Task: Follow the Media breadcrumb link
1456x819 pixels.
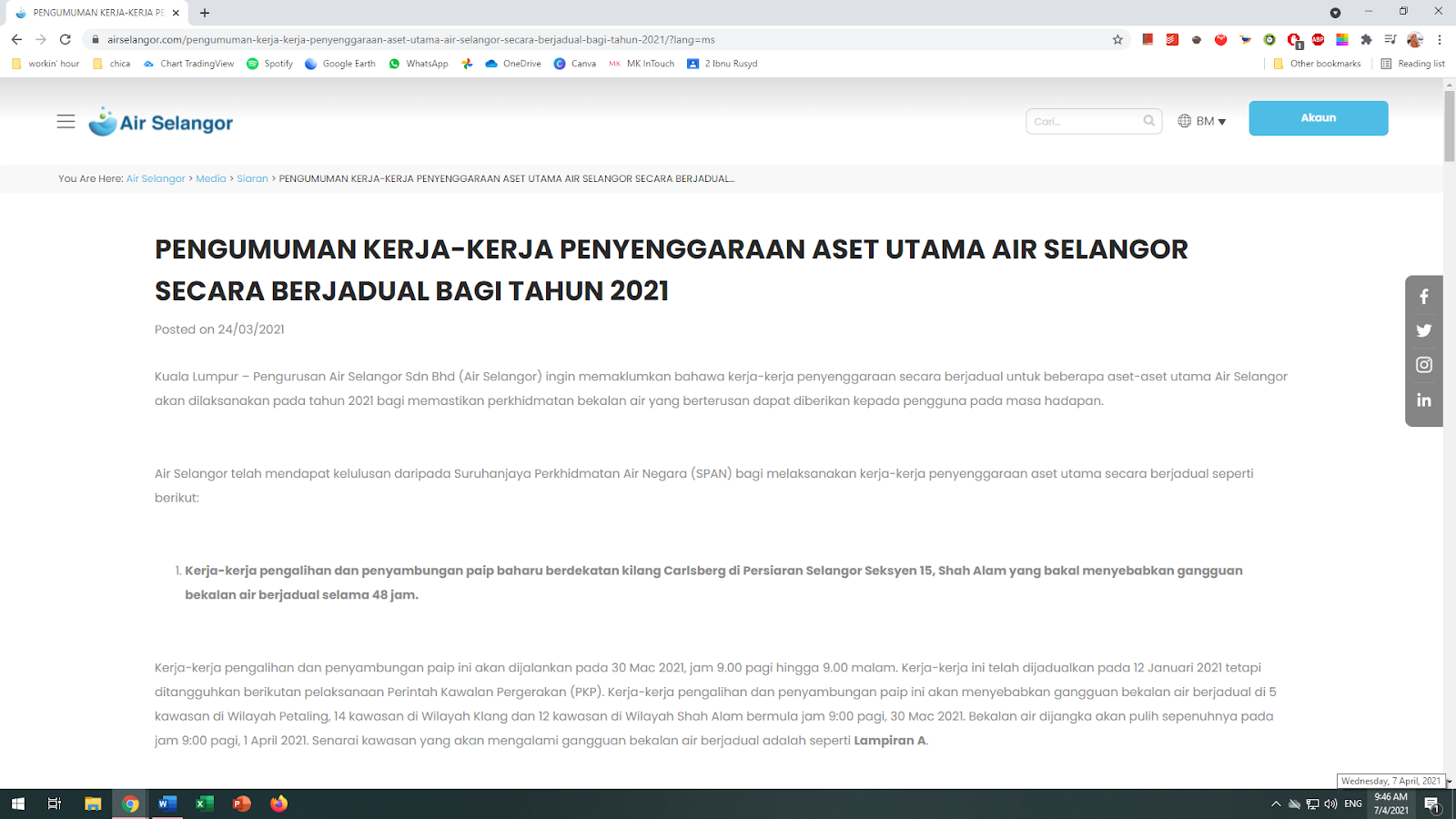Action: 211,178
